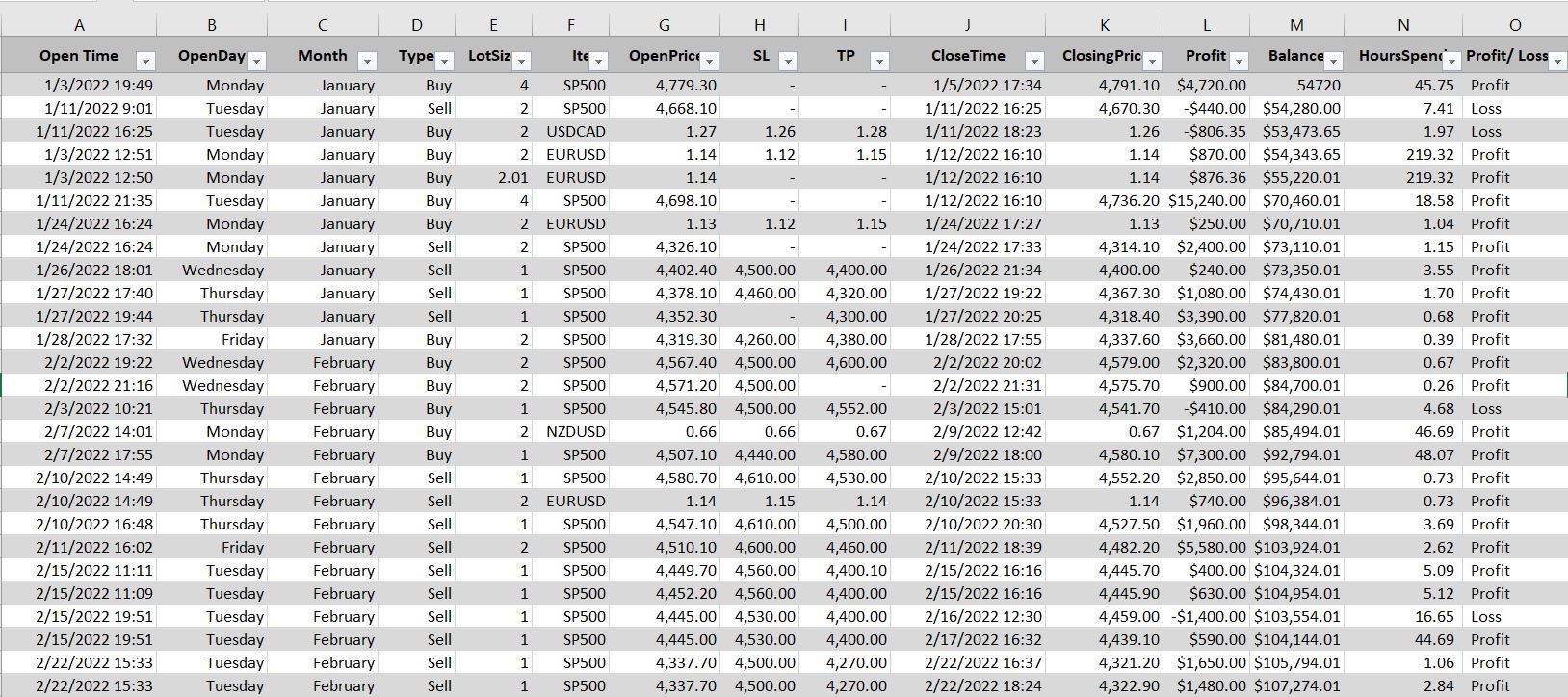Select column A header
Screen dimensions: 1568x697
coord(79,25)
